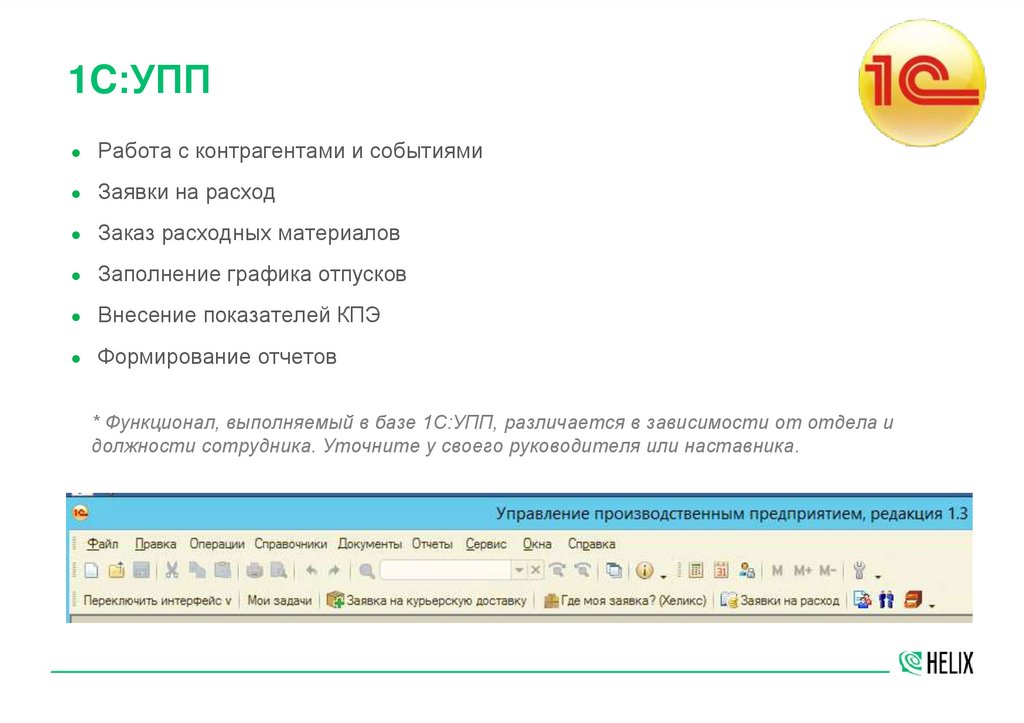Open the Документы menu

click(x=370, y=543)
